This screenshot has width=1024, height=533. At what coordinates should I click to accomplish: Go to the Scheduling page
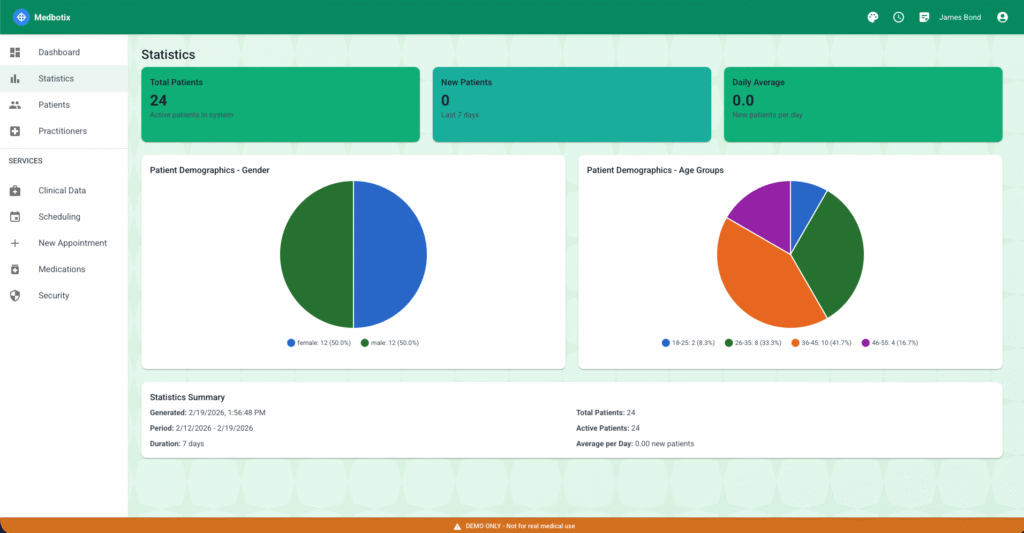59,217
